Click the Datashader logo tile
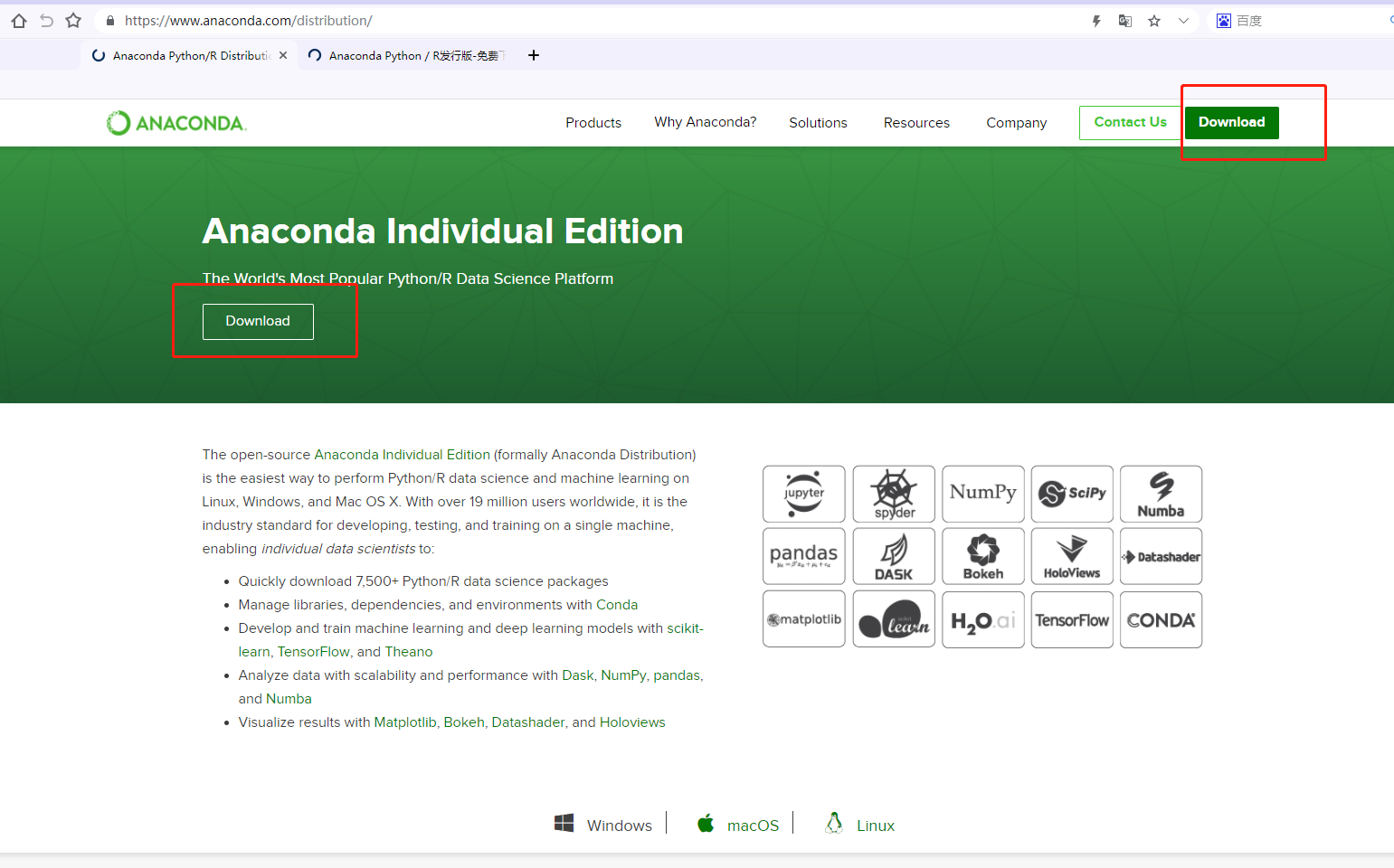Image resolution: width=1394 pixels, height=868 pixels. [1161, 557]
